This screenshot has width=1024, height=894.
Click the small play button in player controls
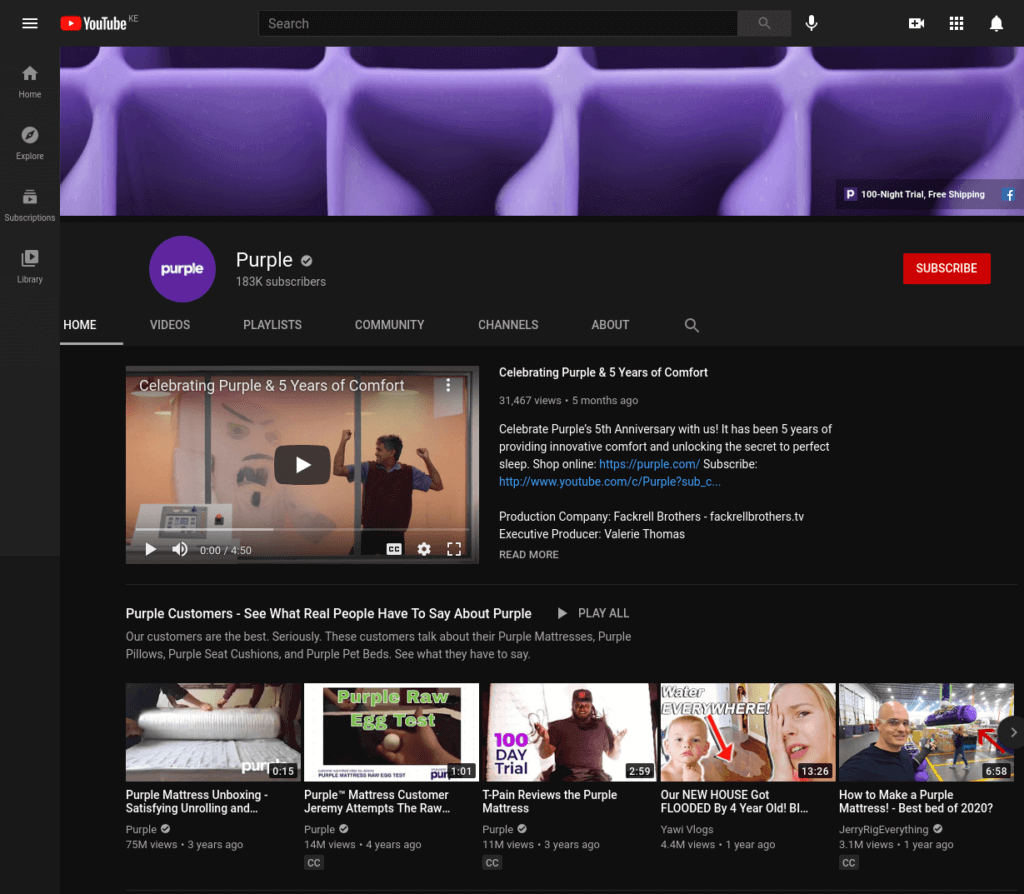[x=151, y=550]
